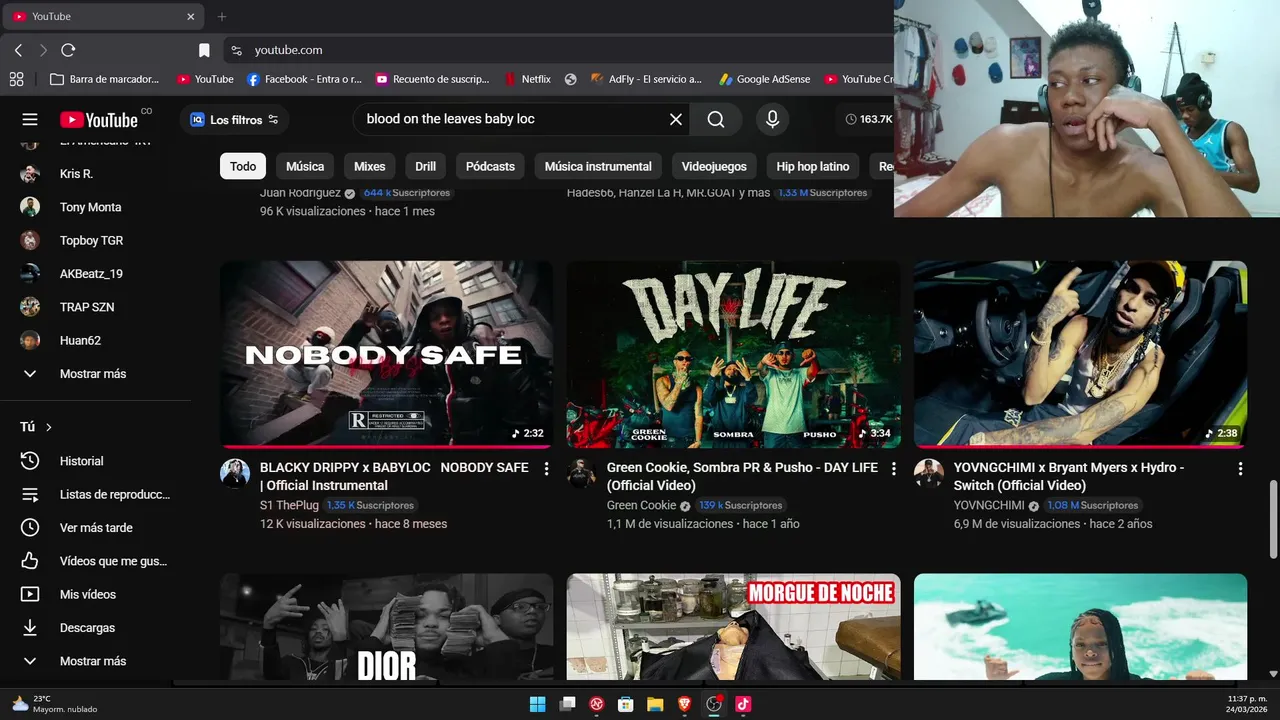The height and width of the screenshot is (720, 1280).
Task: Open the Netflix bookmark
Action: (528, 79)
